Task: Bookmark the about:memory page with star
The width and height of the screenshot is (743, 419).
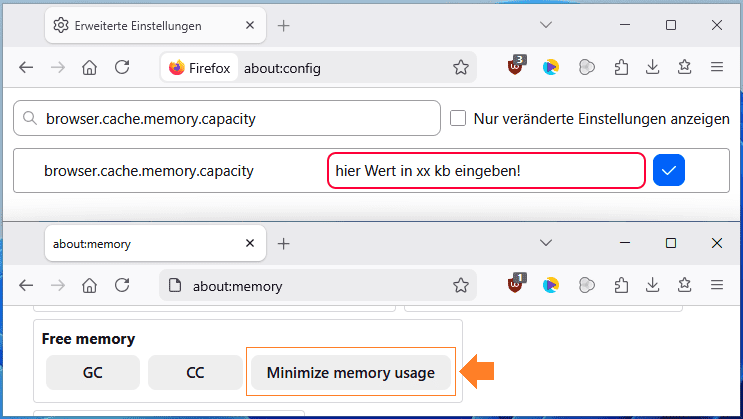Action: 461,285
